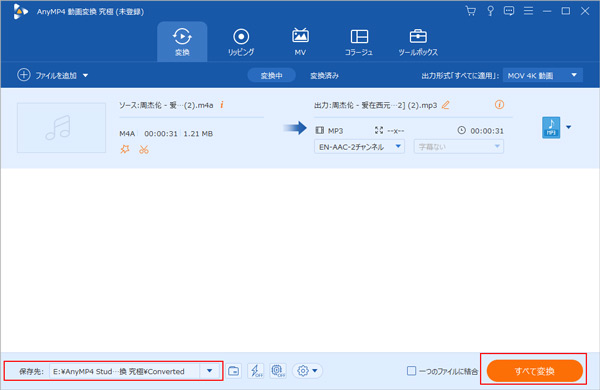Image resolution: width=600 pixels, height=390 pixels.
Task: Switch to the 変換 tab
Action: 182,42
